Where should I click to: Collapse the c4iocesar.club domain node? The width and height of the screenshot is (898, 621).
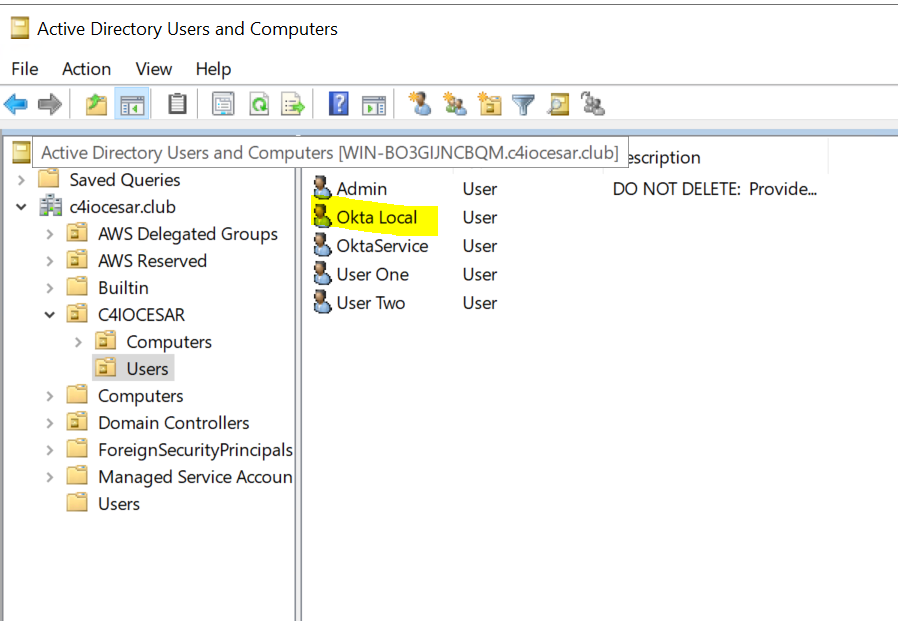pyautogui.click(x=21, y=207)
